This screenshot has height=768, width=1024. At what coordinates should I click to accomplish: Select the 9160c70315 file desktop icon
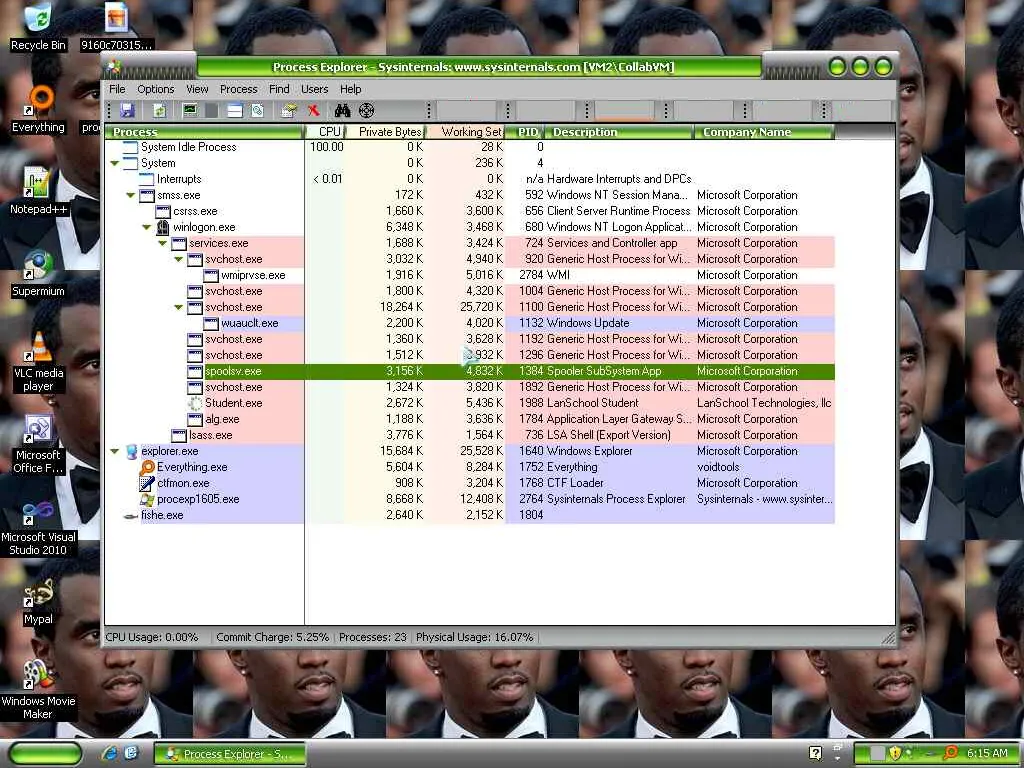tap(117, 26)
